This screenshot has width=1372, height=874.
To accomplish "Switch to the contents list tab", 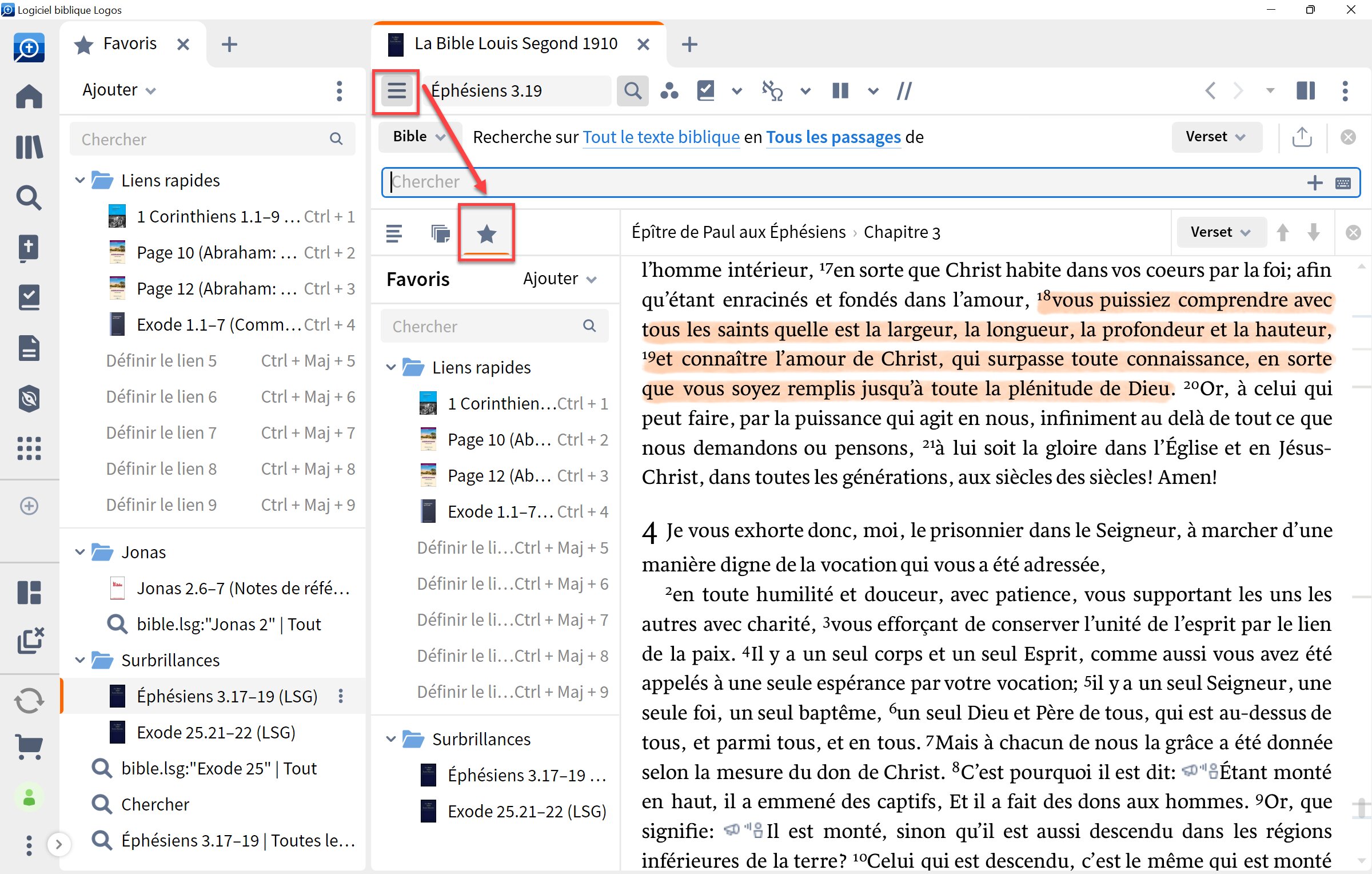I will pyautogui.click(x=394, y=233).
